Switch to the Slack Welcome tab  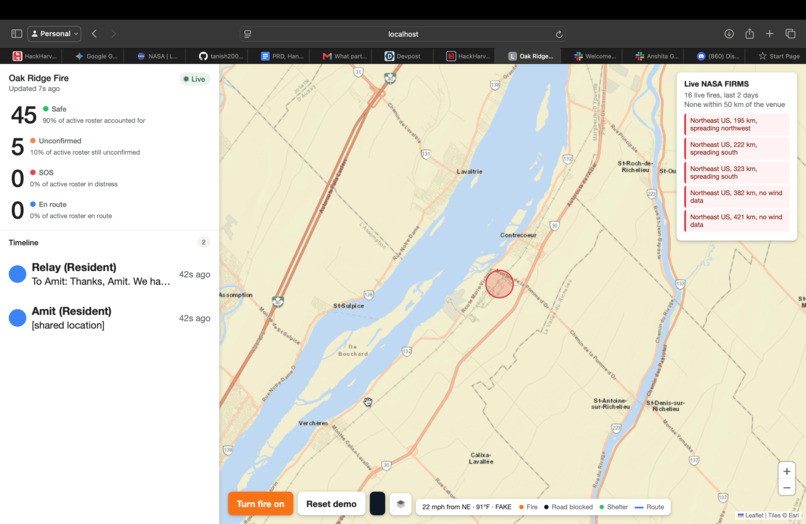tap(594, 56)
